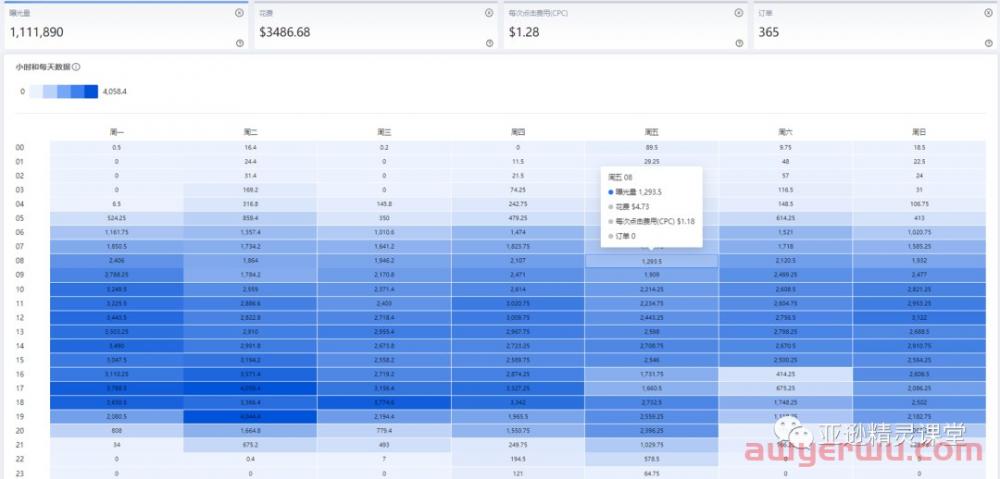Select the 周一 20 cell 808
This screenshot has height=479, width=1000.
pyautogui.click(x=117, y=431)
